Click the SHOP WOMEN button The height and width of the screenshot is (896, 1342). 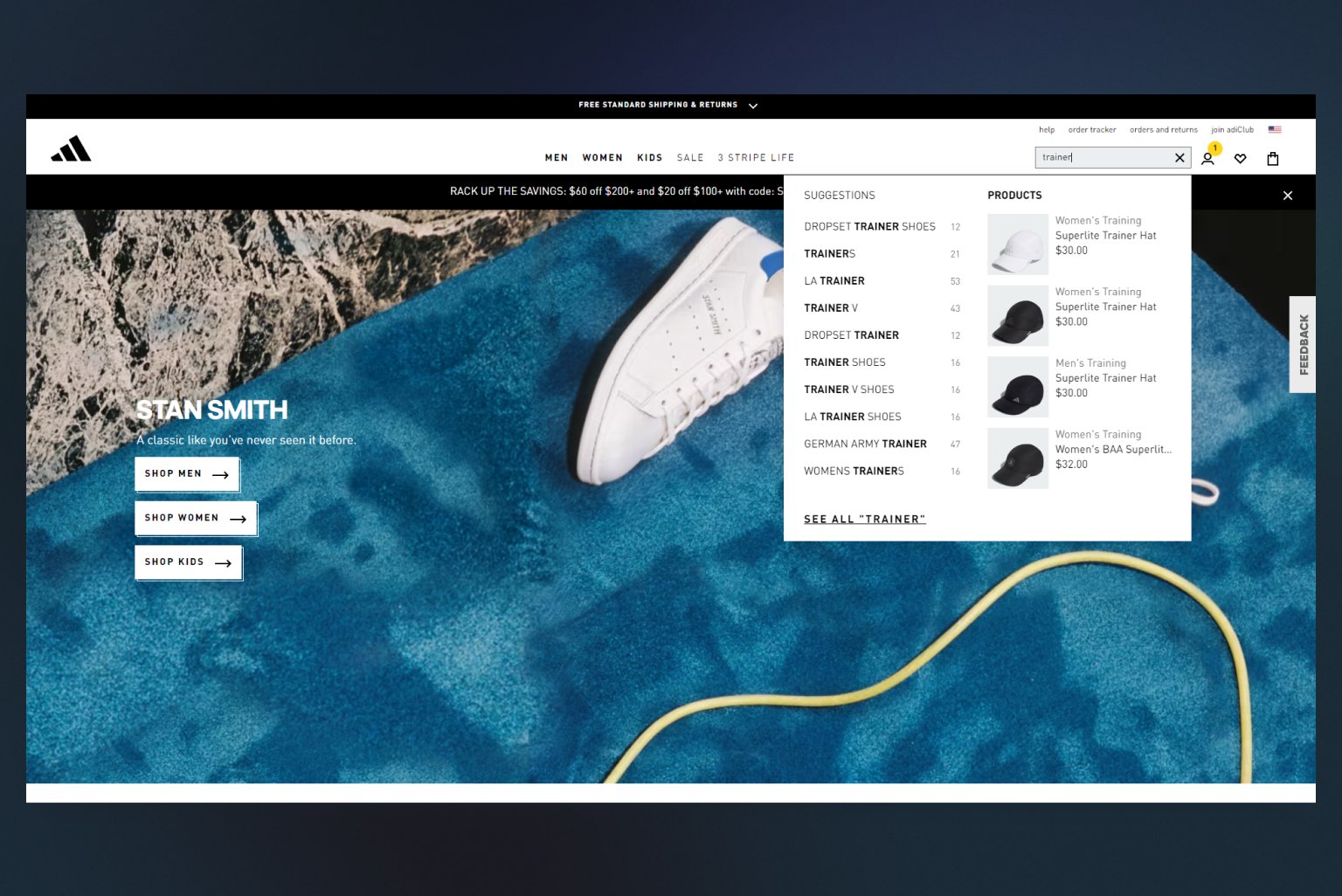[196, 518]
